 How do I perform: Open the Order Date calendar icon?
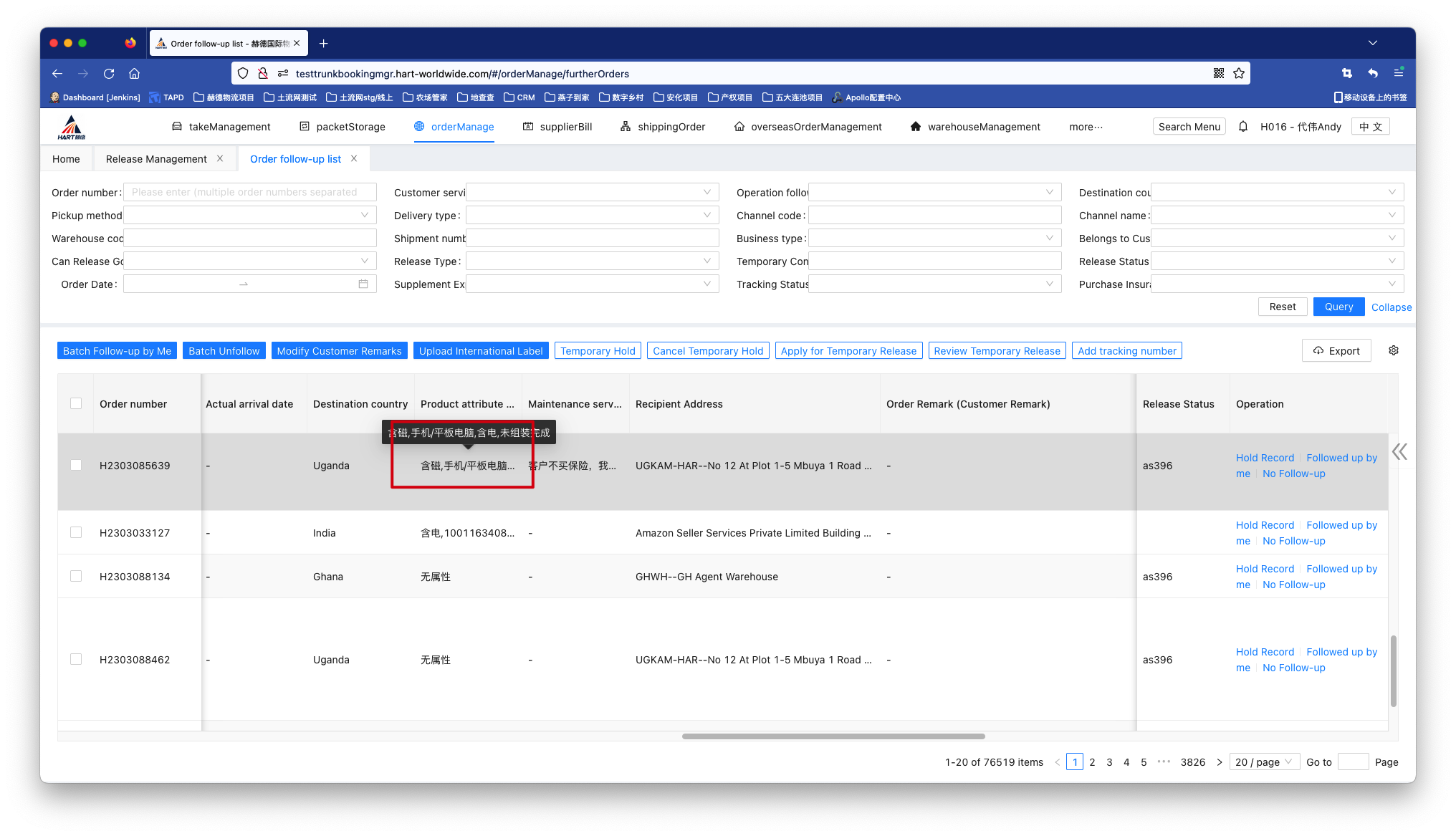363,284
